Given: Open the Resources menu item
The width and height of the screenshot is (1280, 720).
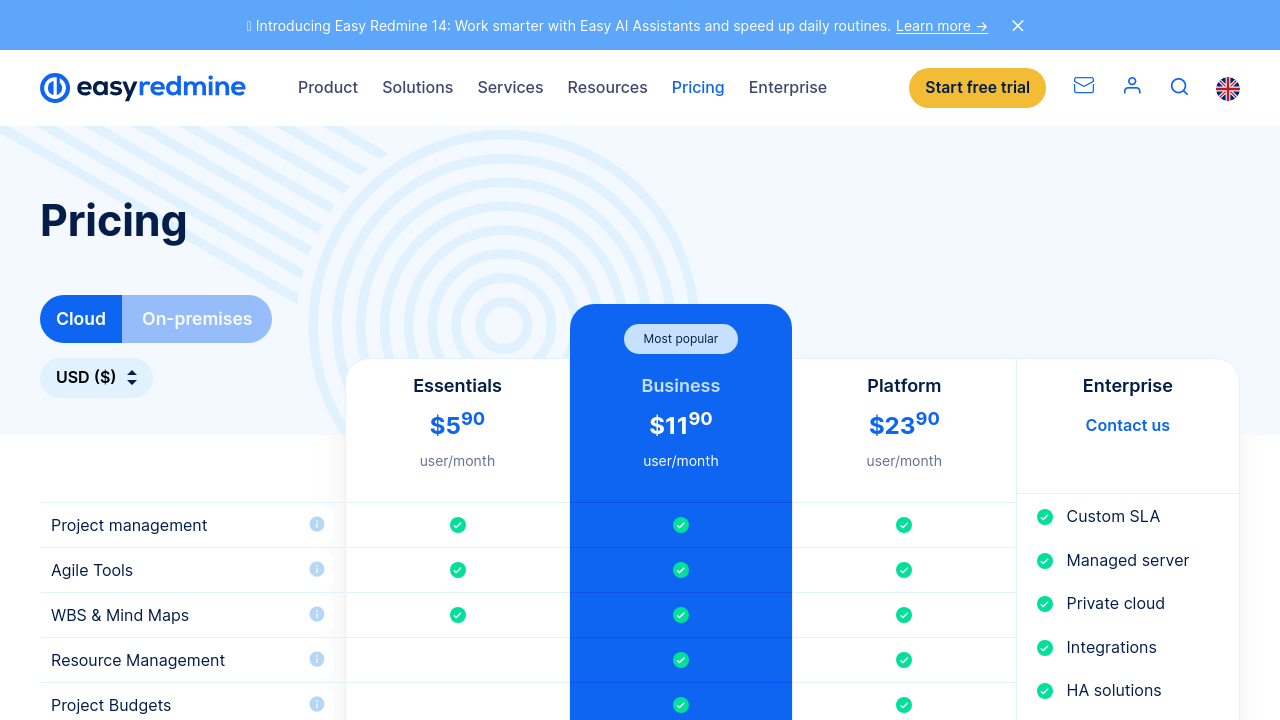Looking at the screenshot, I should [607, 88].
